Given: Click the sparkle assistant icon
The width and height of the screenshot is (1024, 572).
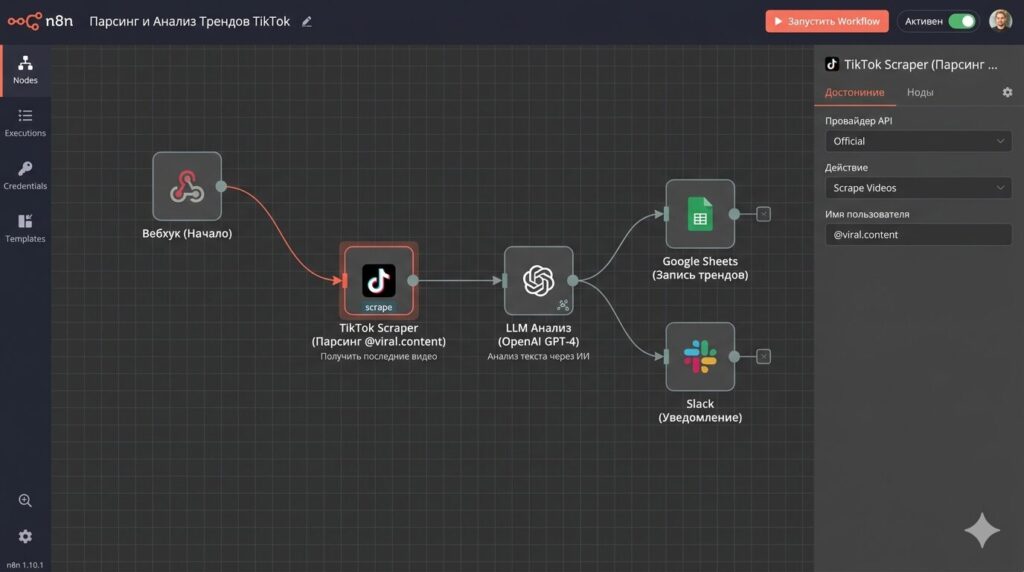Looking at the screenshot, I should [982, 530].
